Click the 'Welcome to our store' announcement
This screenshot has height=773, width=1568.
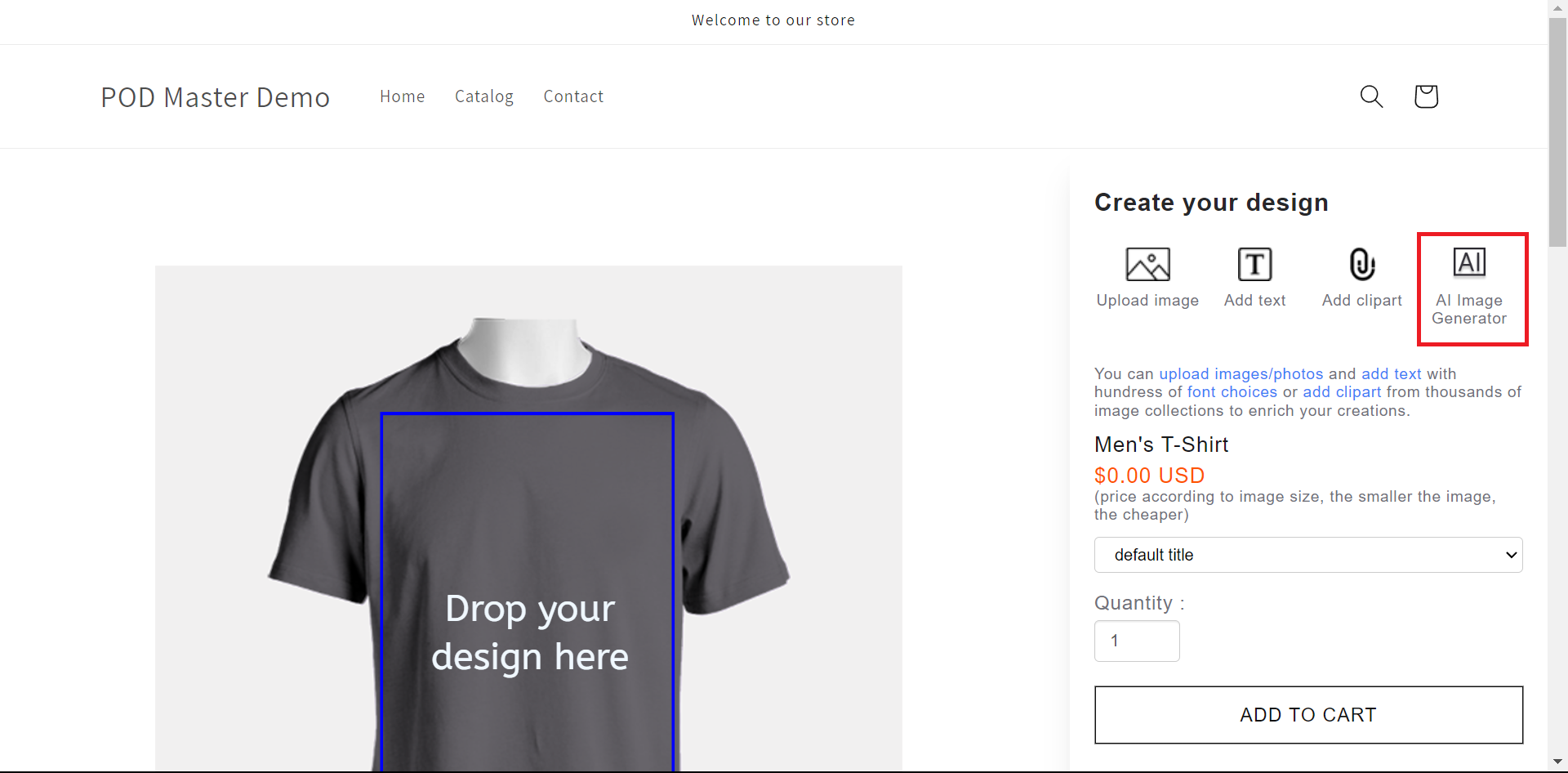(773, 20)
